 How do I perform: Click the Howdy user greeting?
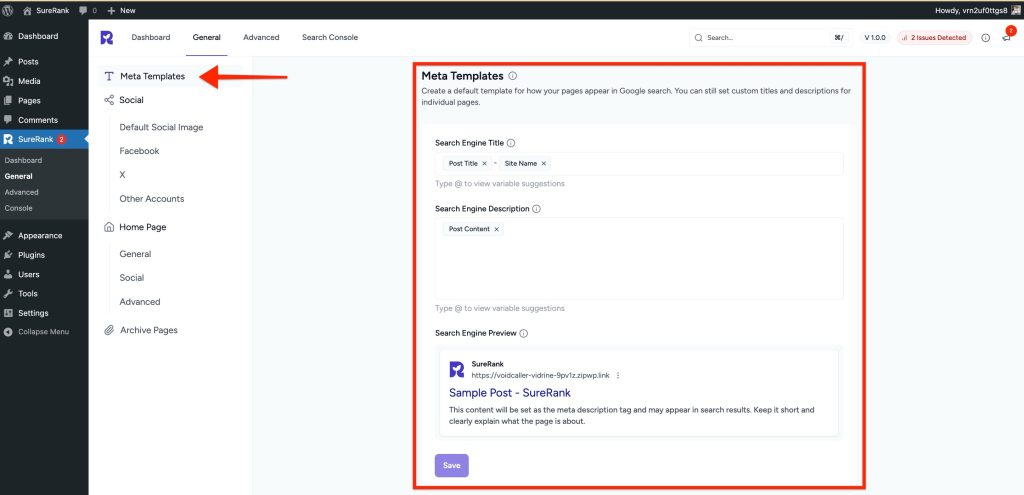pos(969,10)
